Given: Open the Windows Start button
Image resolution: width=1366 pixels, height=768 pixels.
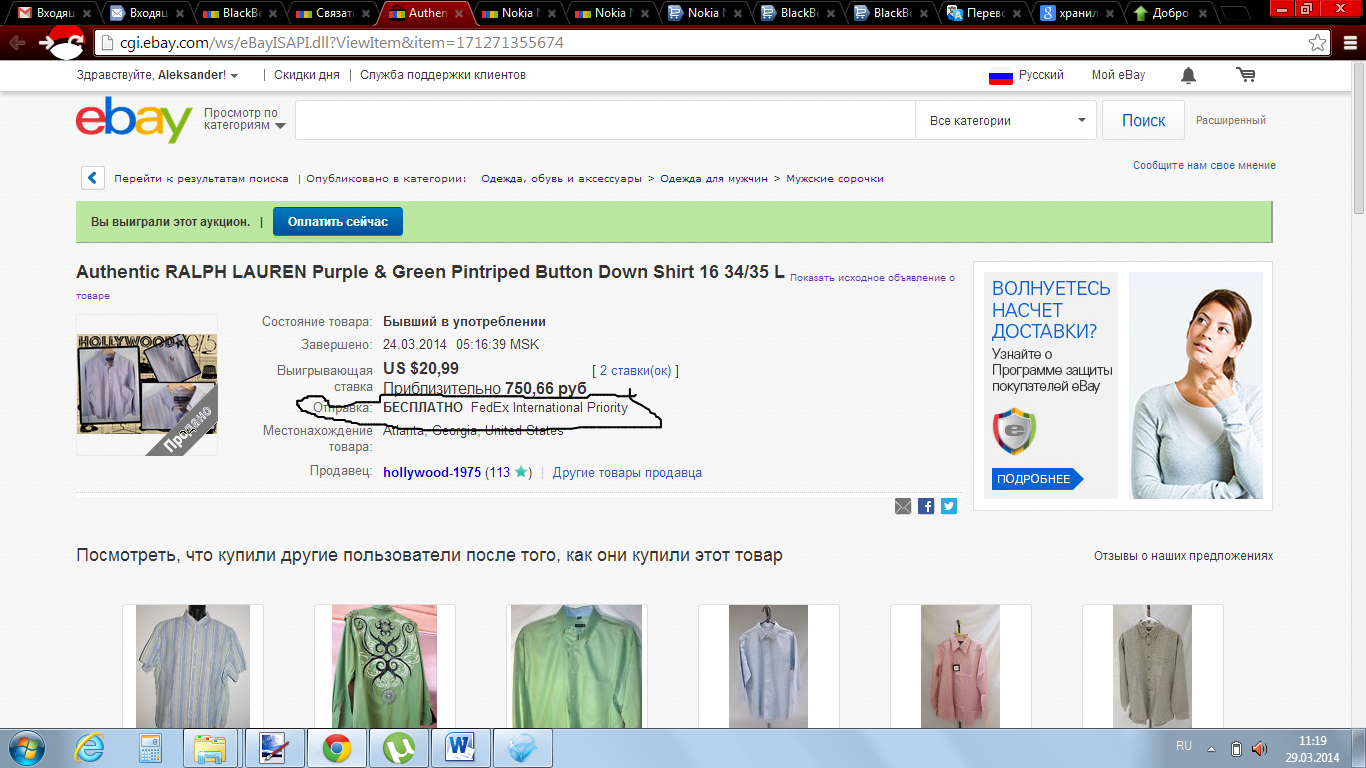Looking at the screenshot, I should (x=29, y=747).
